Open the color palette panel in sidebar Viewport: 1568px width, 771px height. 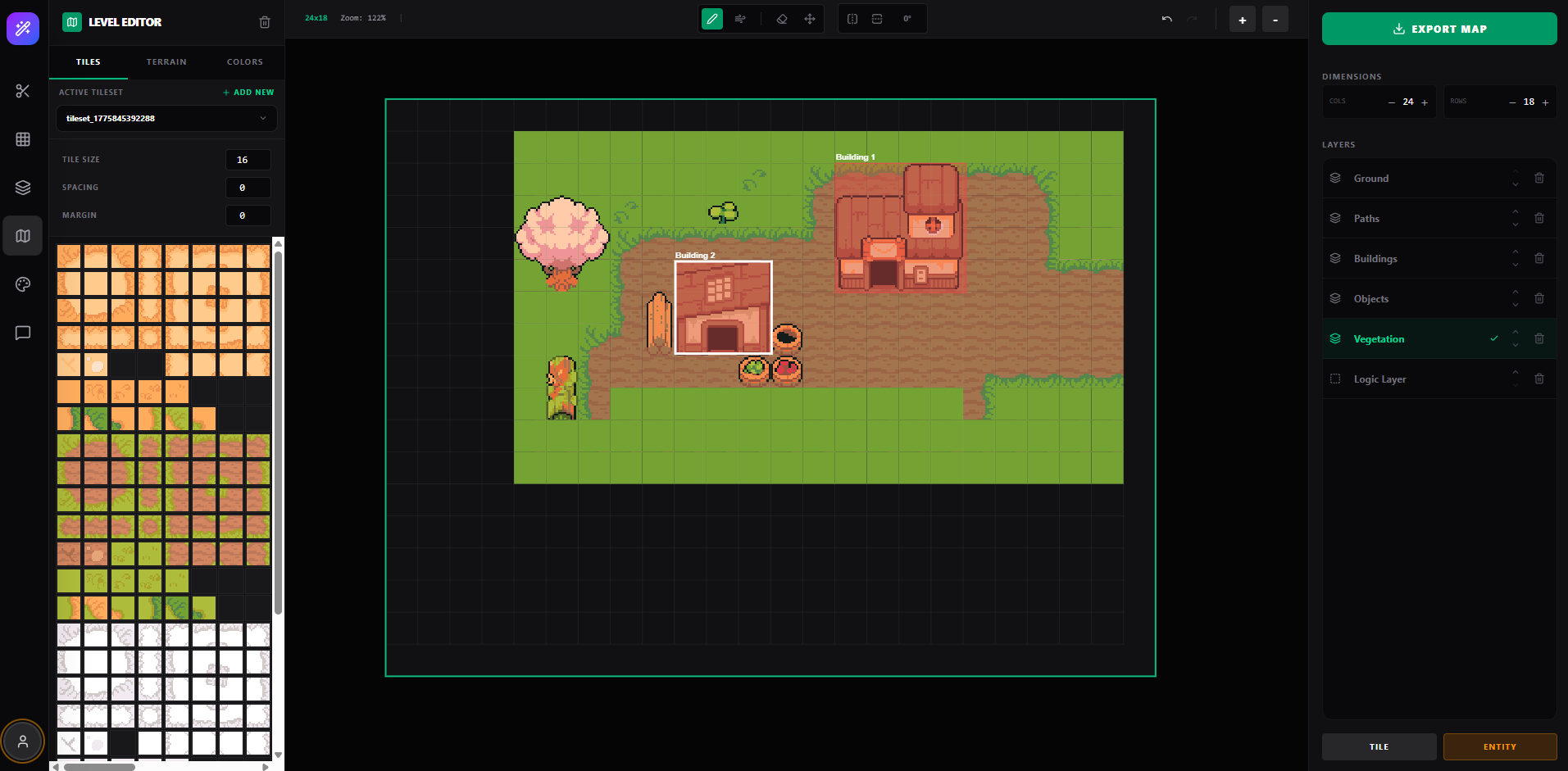(23, 284)
